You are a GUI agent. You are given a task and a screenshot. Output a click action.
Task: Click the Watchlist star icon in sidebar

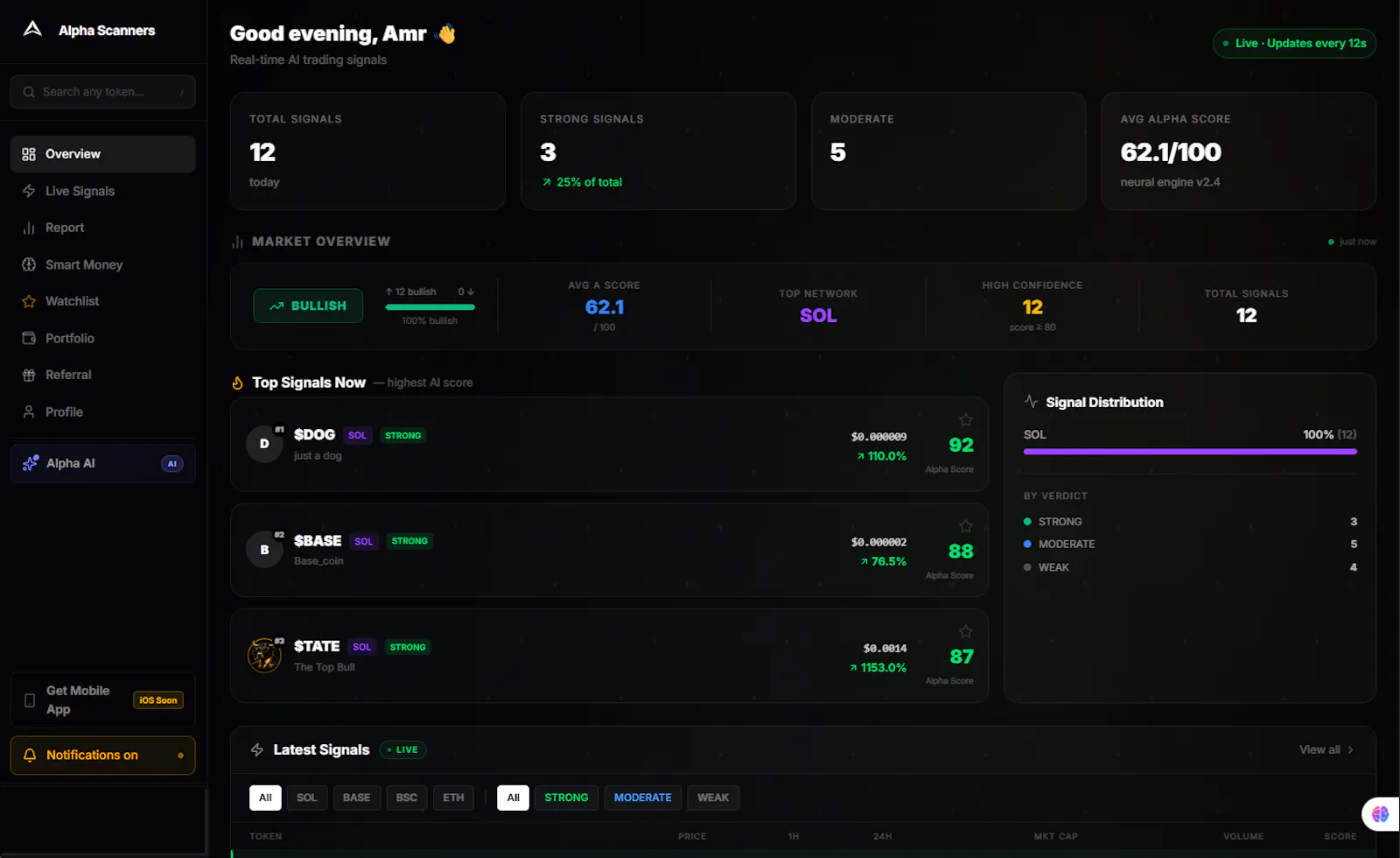click(x=29, y=301)
